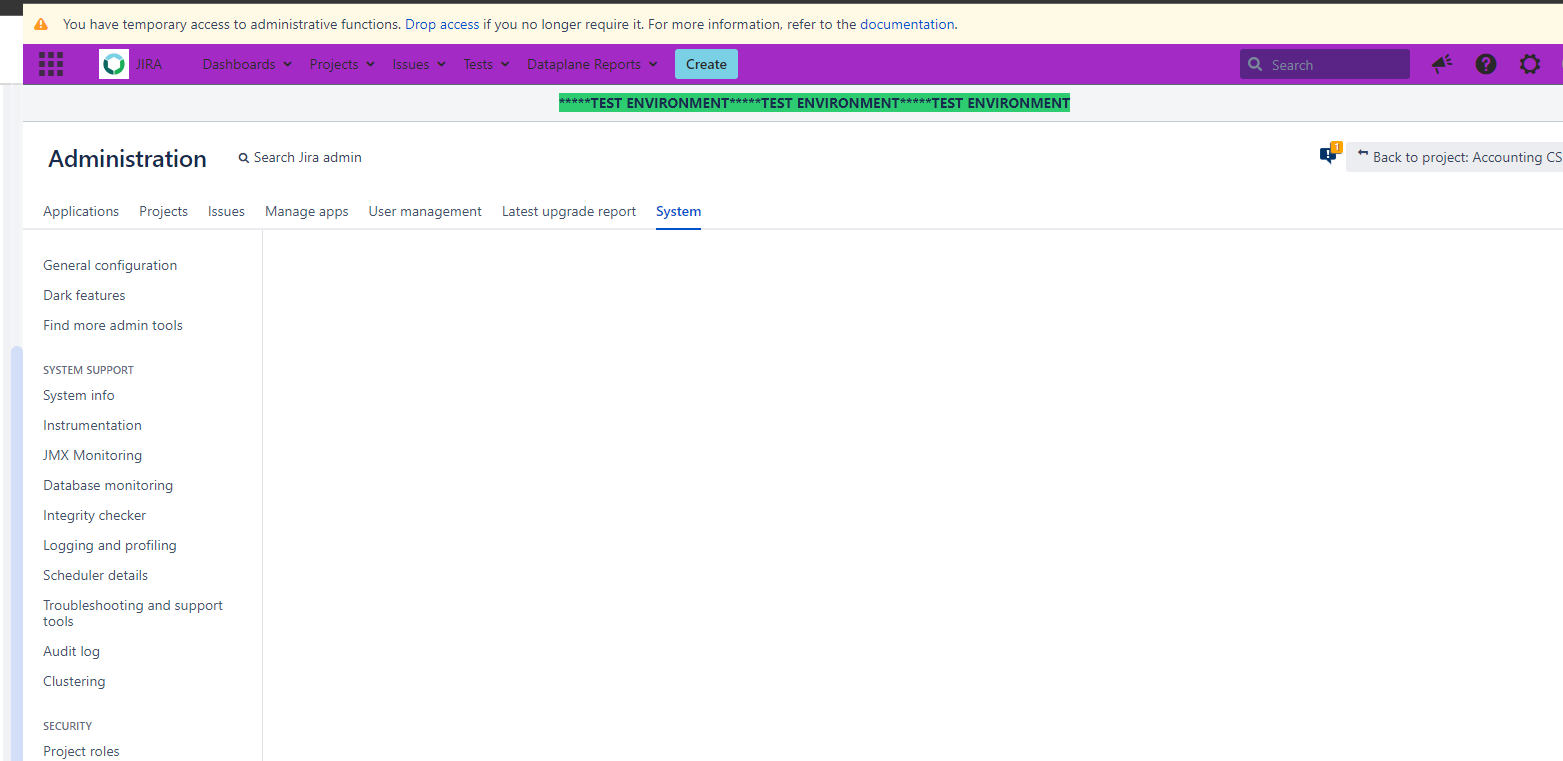The image size is (1563, 761).
Task: Click Search Jira admin
Action: coord(300,157)
